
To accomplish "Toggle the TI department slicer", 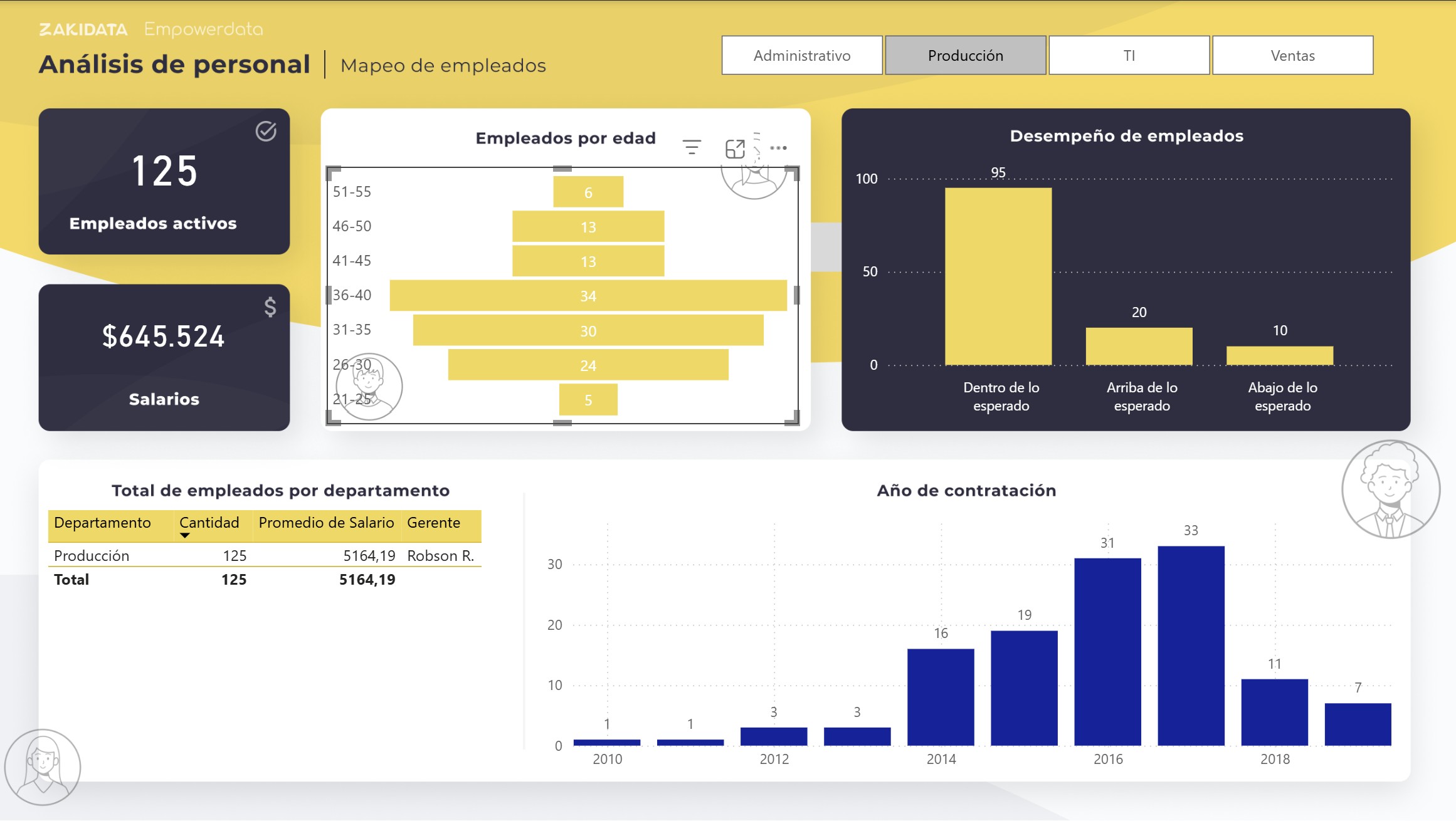I will 1129,56.
